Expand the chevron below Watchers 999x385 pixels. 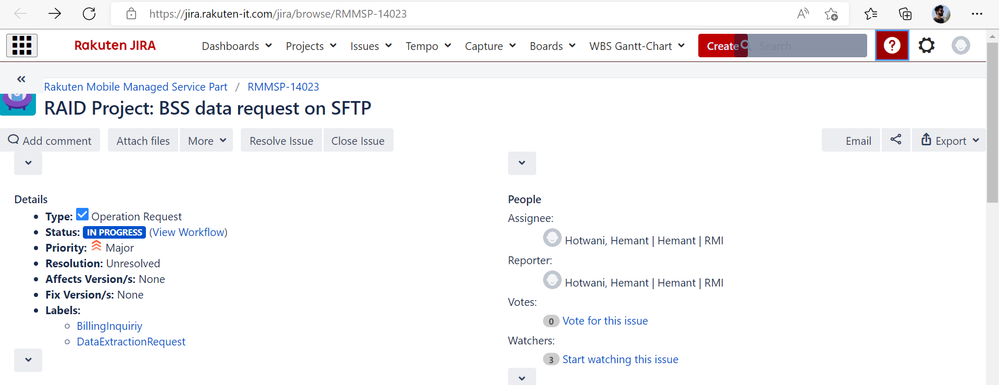522,376
